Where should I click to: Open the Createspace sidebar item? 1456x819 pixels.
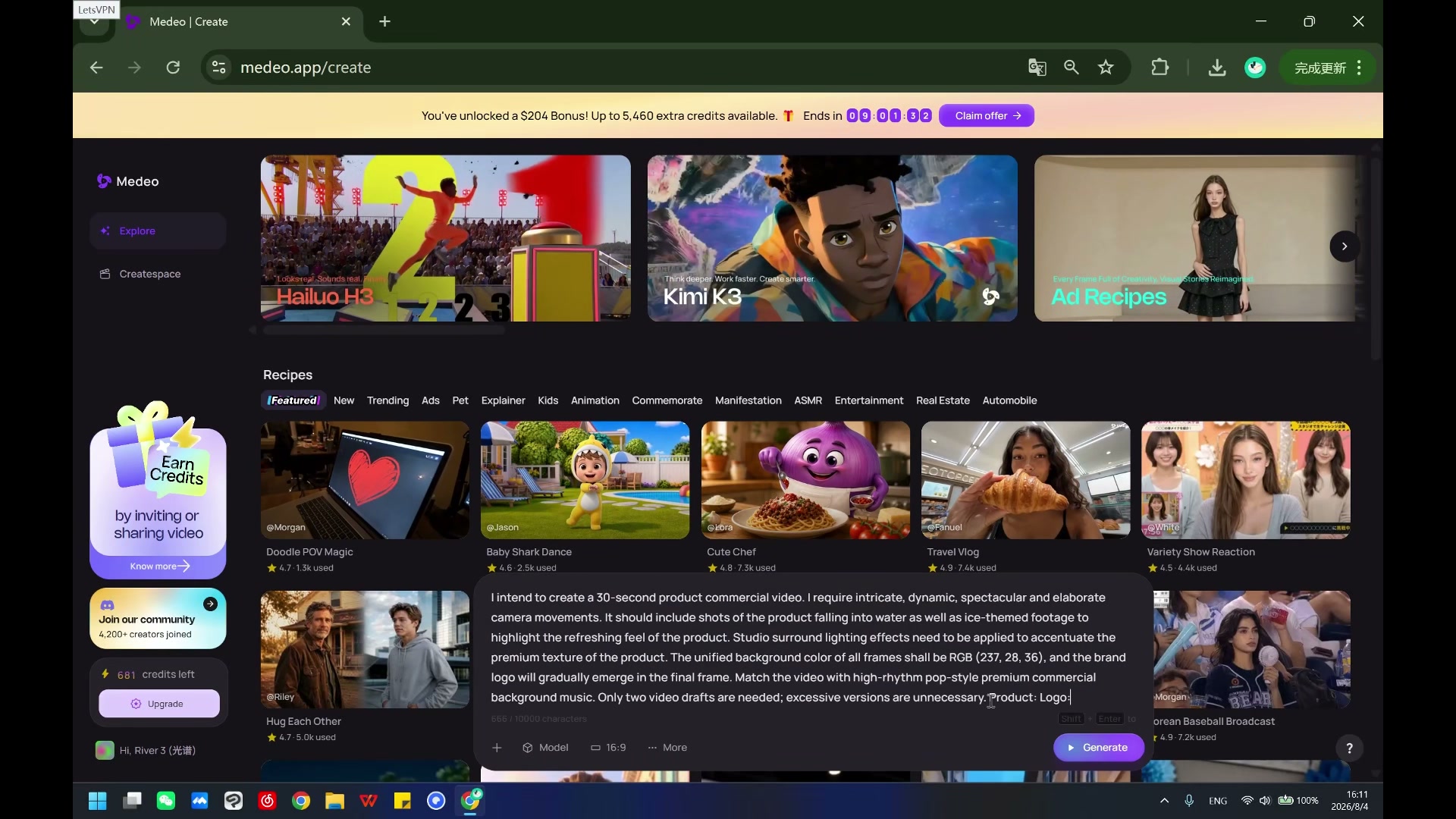[x=158, y=274]
